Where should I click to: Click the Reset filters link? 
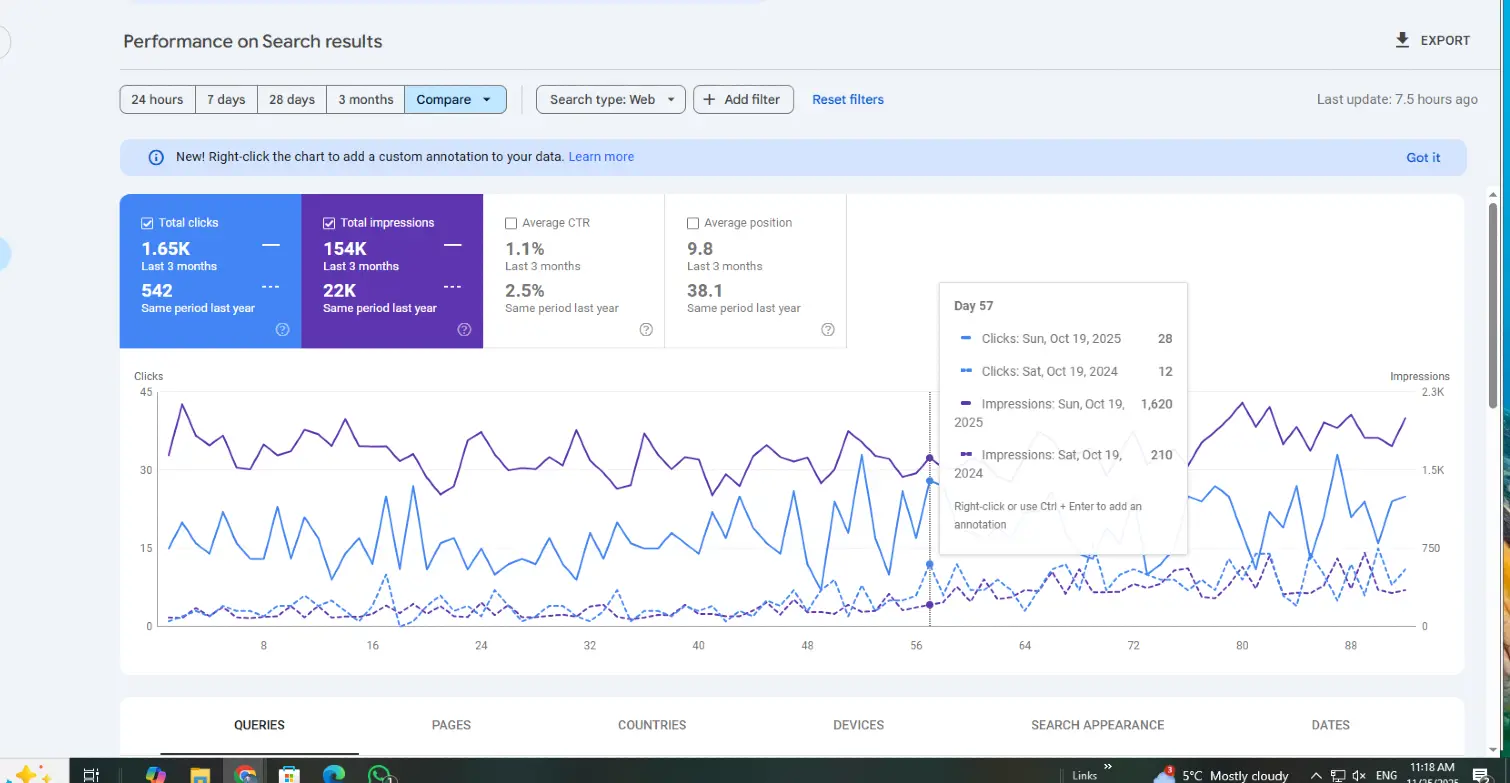pos(848,100)
